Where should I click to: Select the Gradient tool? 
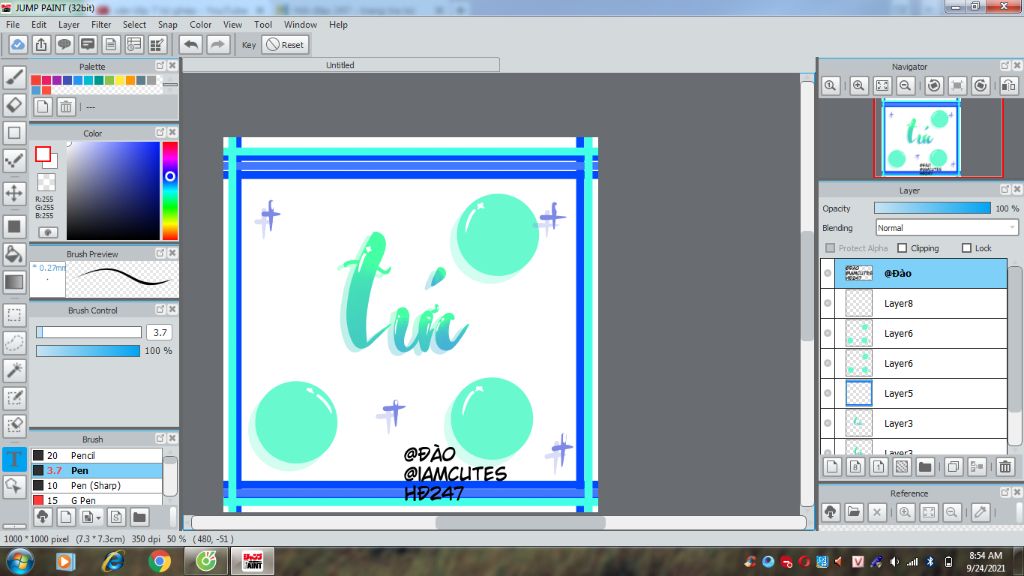point(14,282)
